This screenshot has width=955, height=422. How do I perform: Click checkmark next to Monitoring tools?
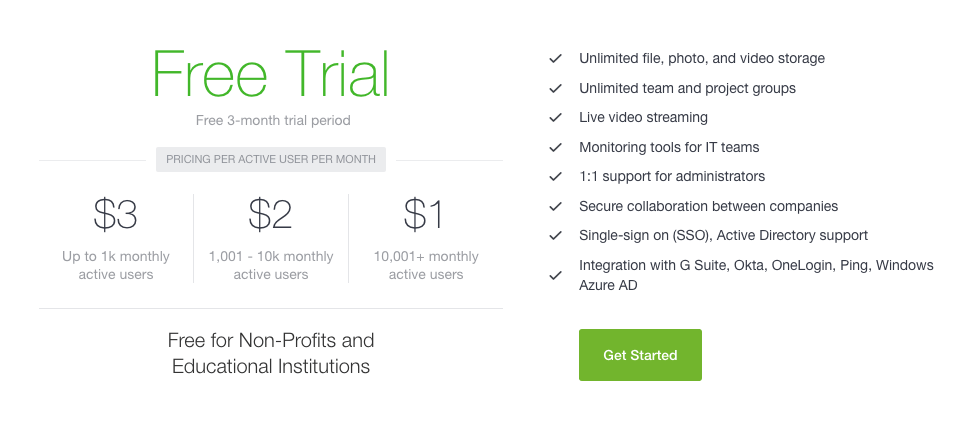point(555,147)
